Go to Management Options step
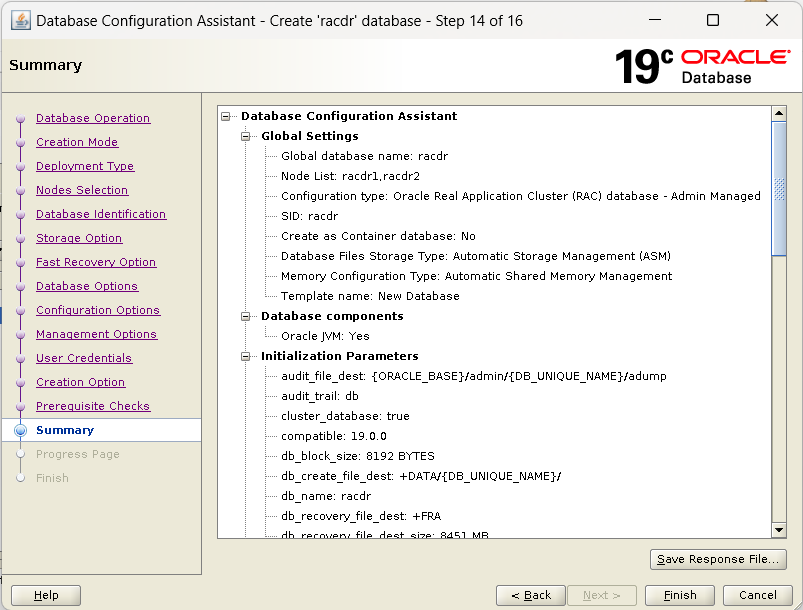The width and height of the screenshot is (803, 610). point(96,334)
